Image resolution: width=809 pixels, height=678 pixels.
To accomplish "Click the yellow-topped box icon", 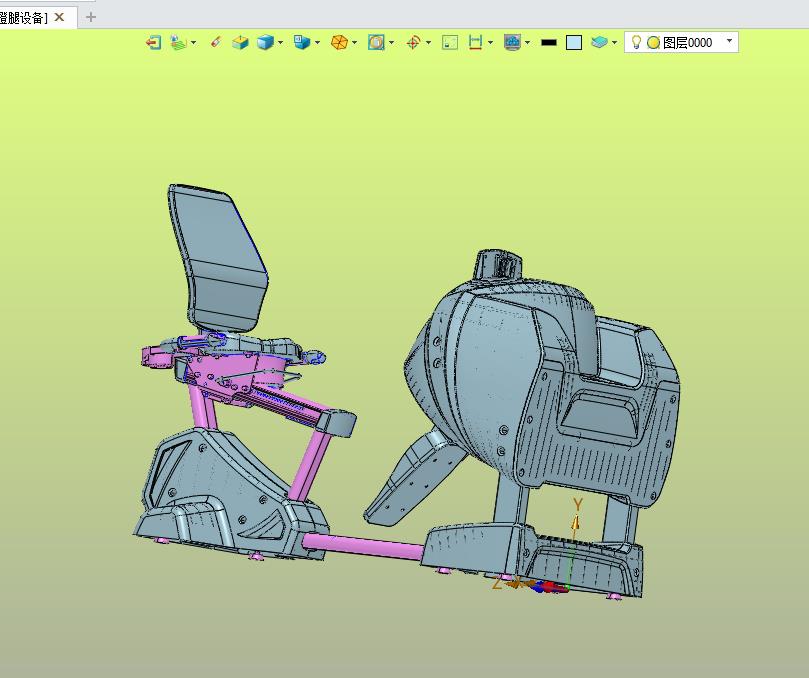I will 240,42.
